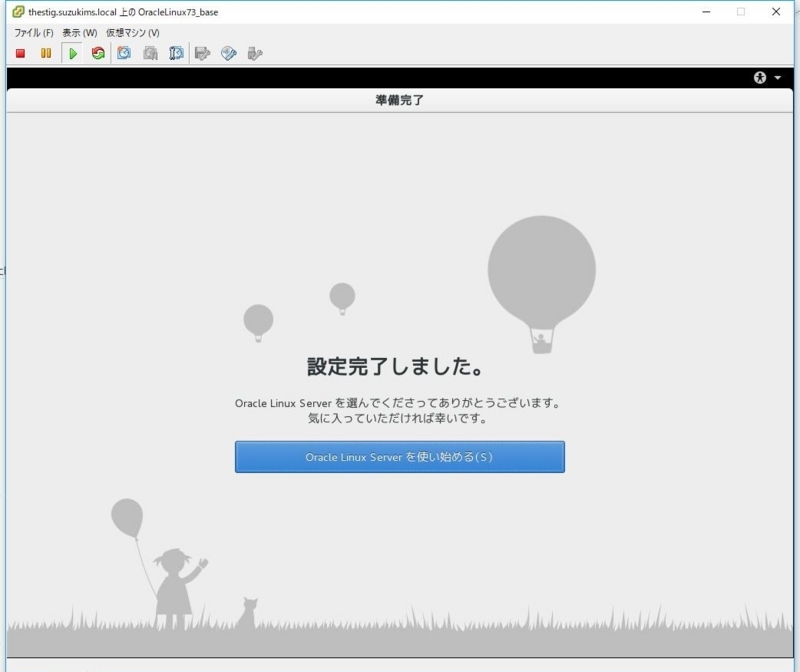Click the 準備完了 header title

(x=399, y=100)
